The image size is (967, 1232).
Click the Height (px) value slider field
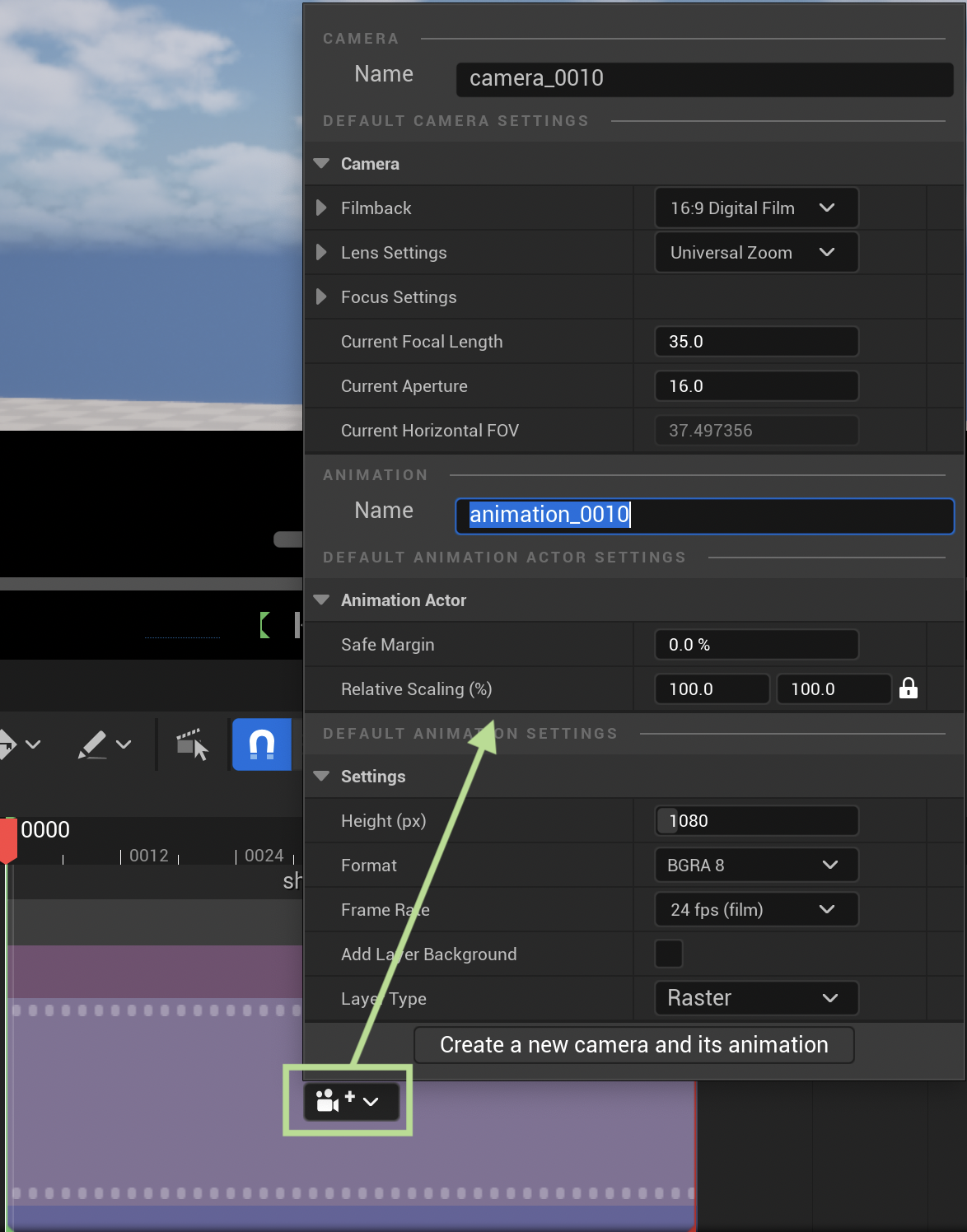755,821
